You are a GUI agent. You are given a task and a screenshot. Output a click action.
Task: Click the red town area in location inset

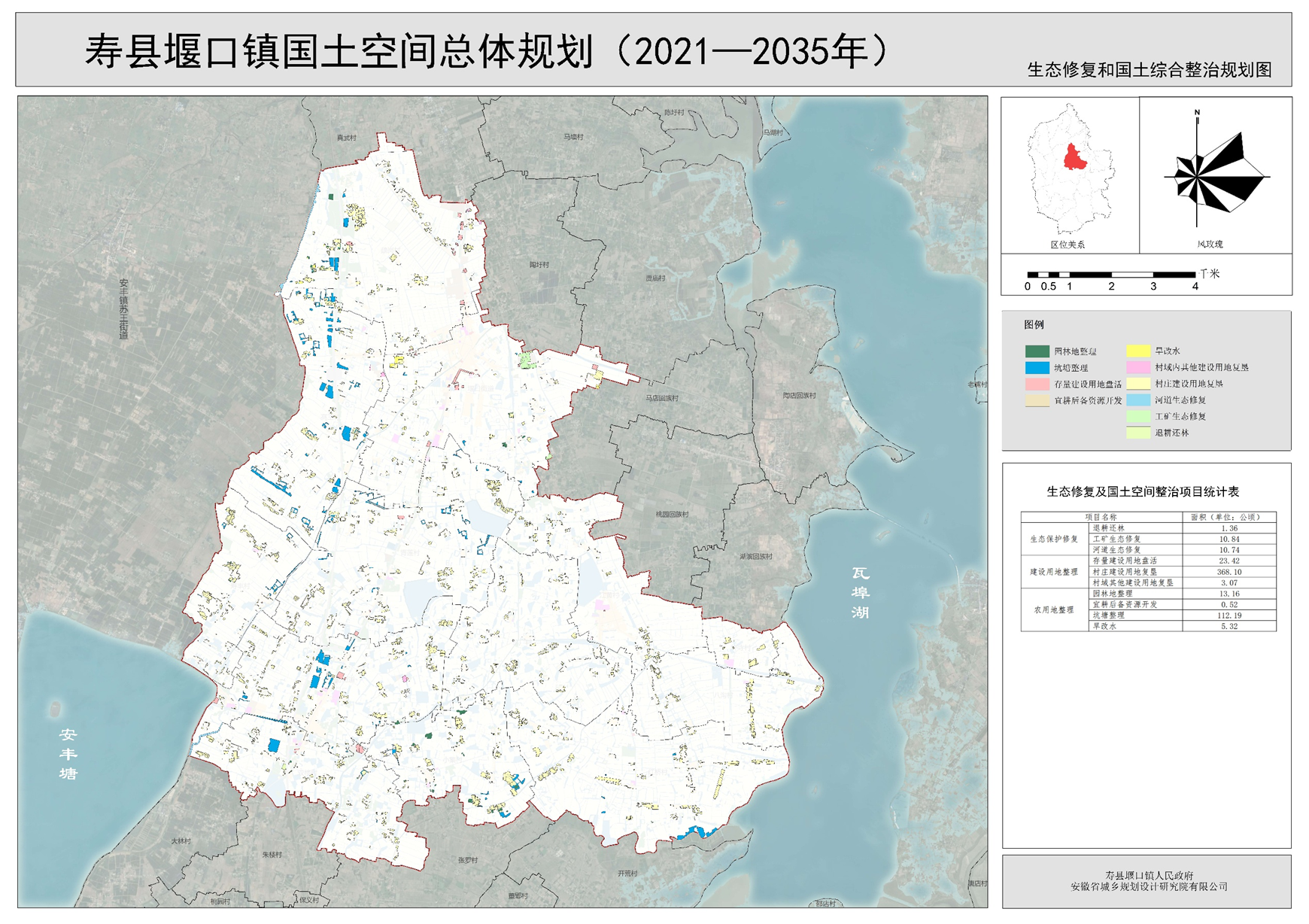[x=1075, y=157]
